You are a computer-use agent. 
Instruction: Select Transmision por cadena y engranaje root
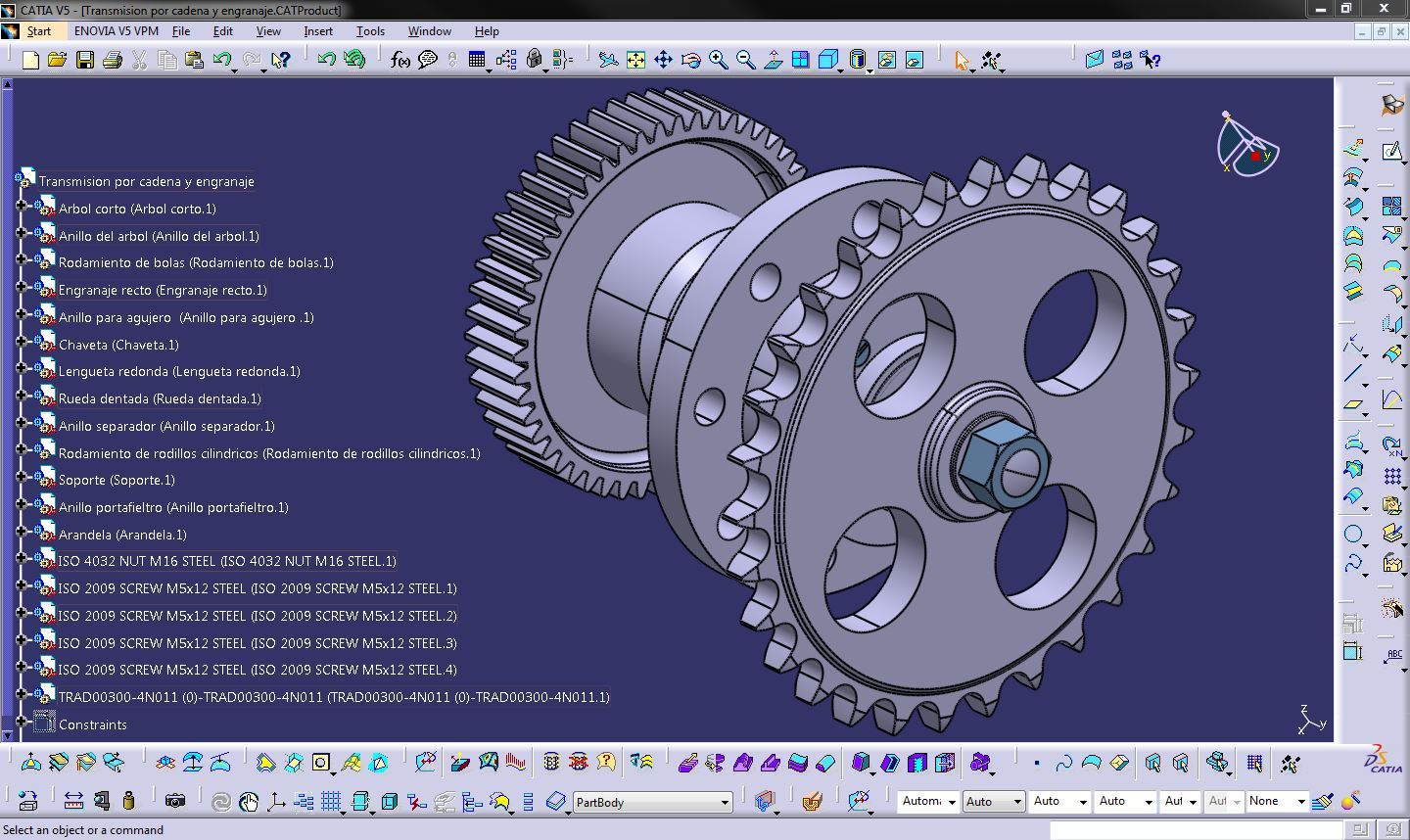(146, 181)
